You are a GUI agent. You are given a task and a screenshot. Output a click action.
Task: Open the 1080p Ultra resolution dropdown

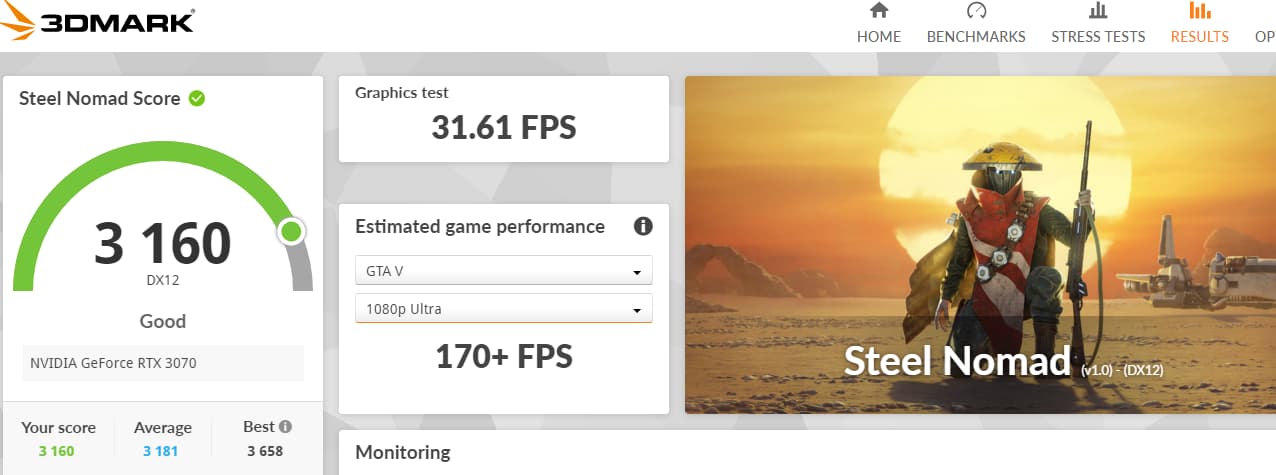[504, 308]
